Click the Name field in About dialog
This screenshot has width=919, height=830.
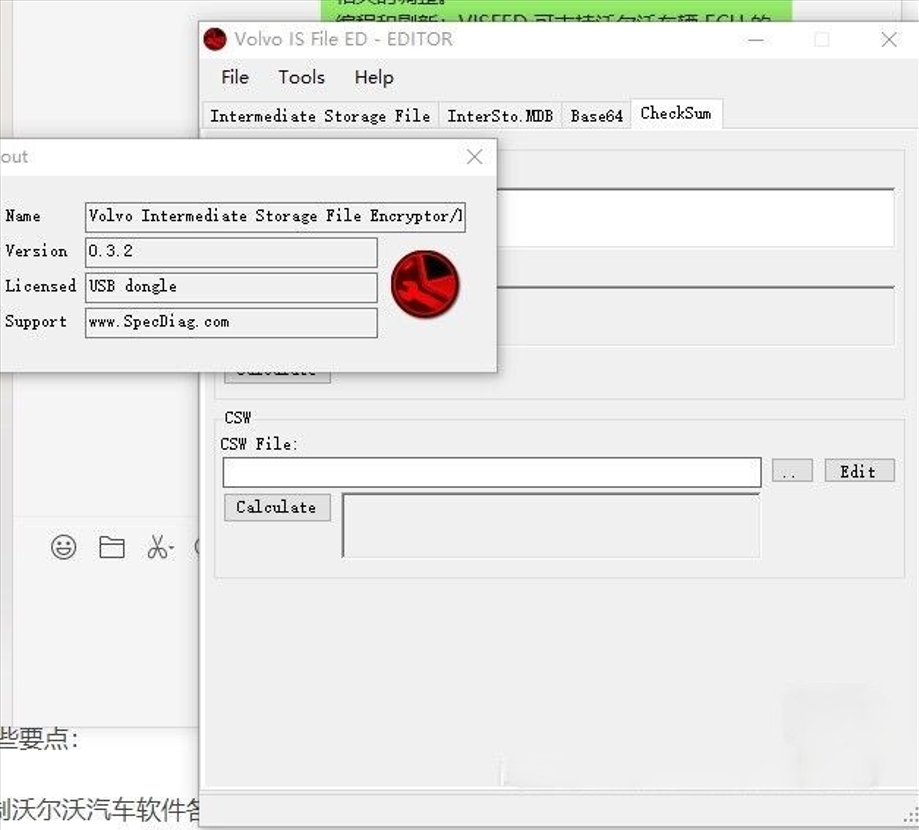point(275,216)
